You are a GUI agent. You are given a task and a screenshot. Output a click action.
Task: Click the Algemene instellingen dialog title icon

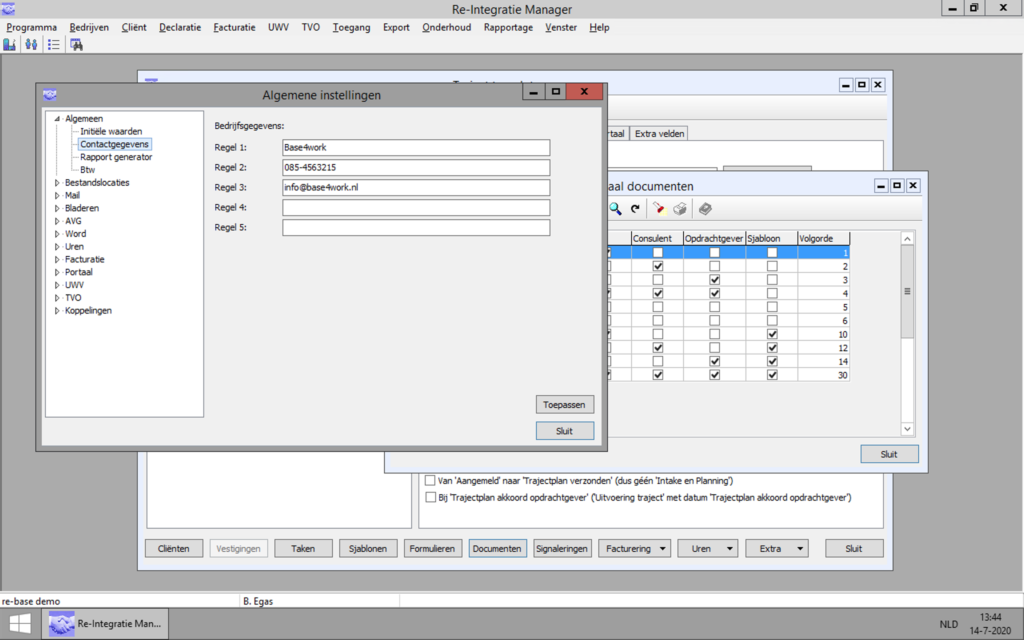point(50,95)
